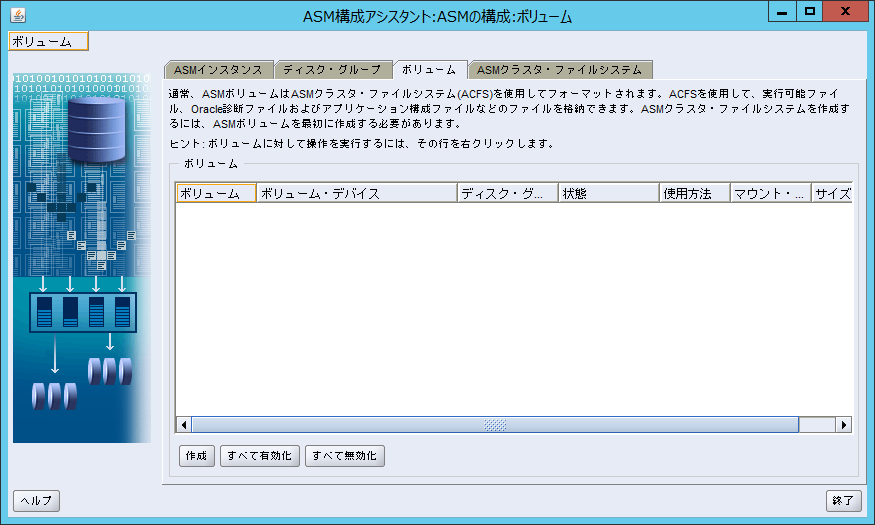Viewport: 875px width, 525px height.
Task: Click the 使用方法 column header
Action: pos(695,193)
